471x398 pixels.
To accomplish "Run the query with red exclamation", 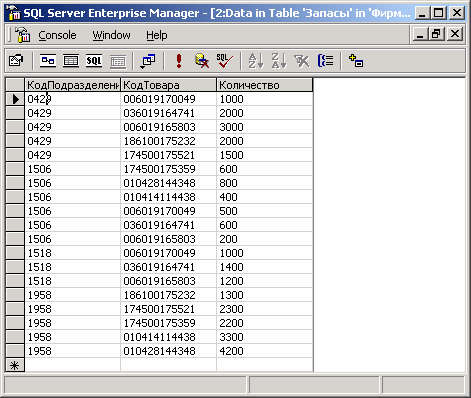I will coord(179,61).
